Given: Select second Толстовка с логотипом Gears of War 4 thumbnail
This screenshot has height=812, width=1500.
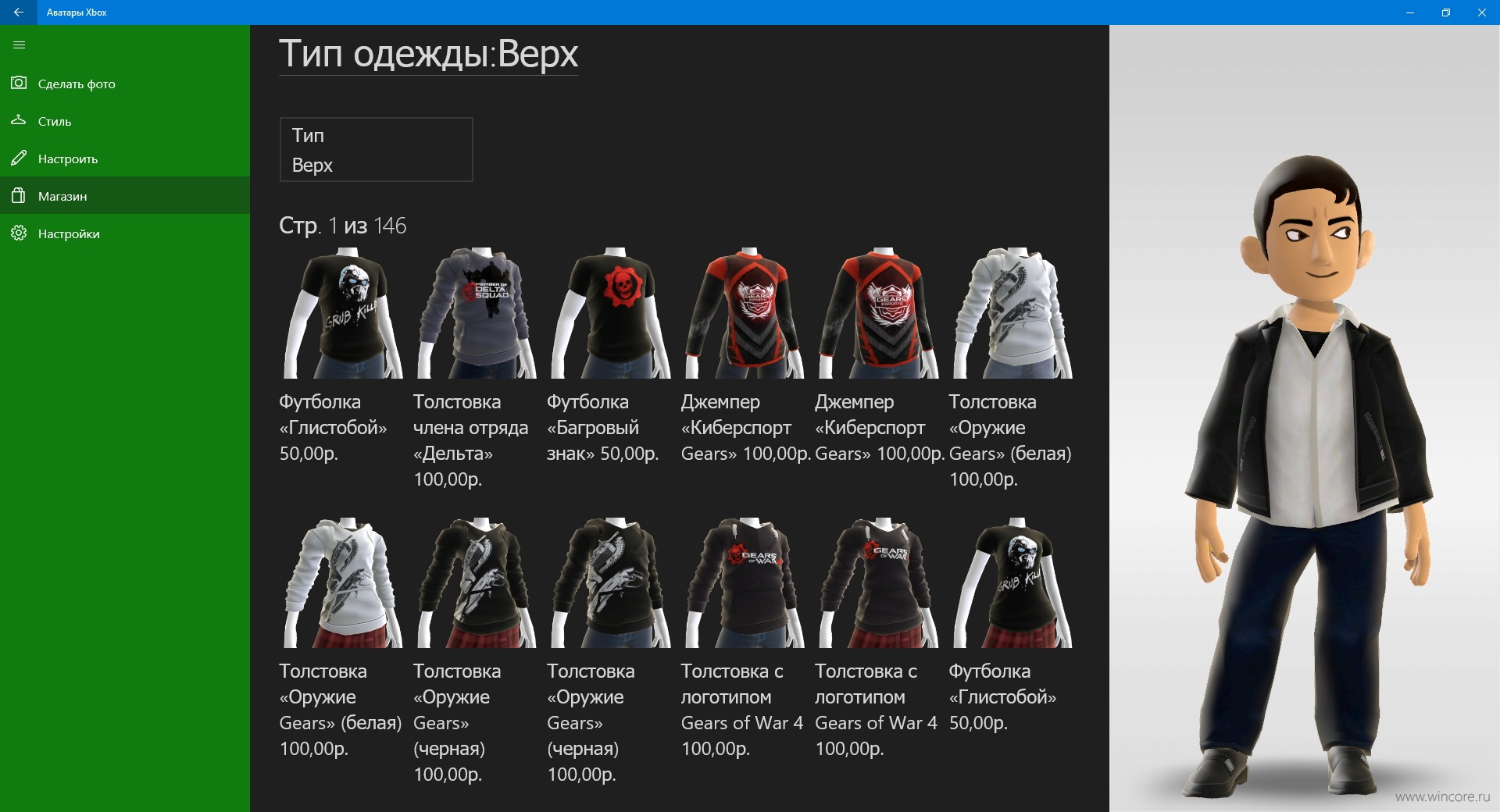Looking at the screenshot, I should click(878, 582).
